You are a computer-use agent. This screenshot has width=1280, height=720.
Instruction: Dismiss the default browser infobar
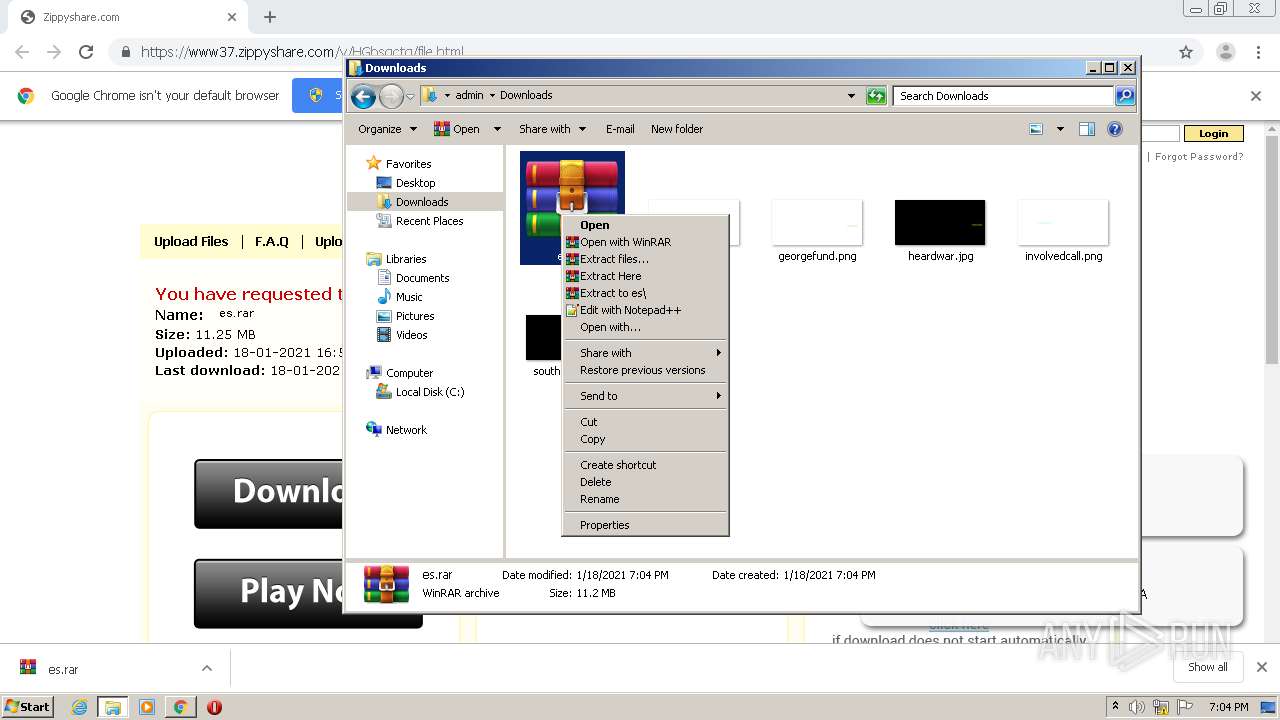click(1256, 96)
